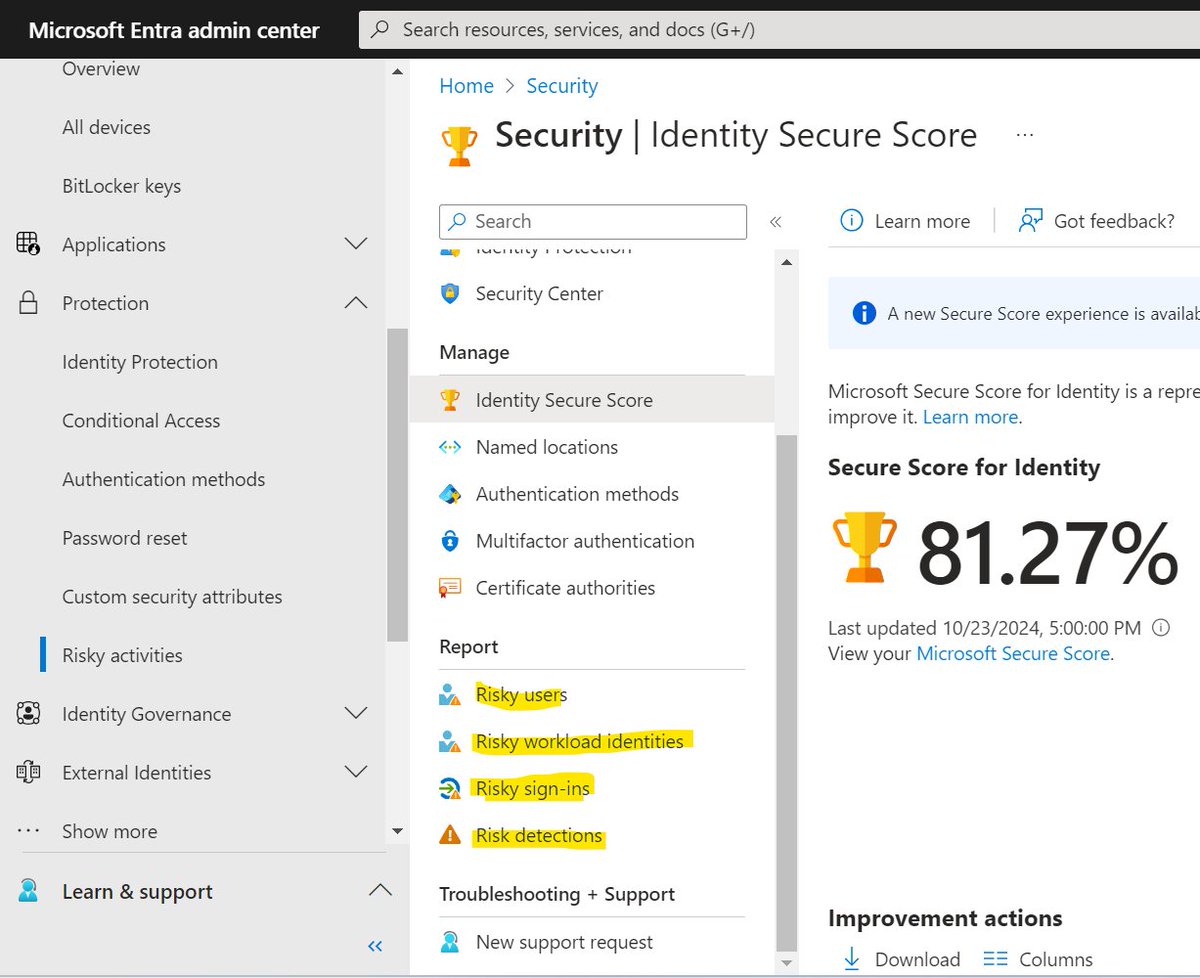1200x978 pixels.
Task: Click the Named locations icon
Action: 450,447
